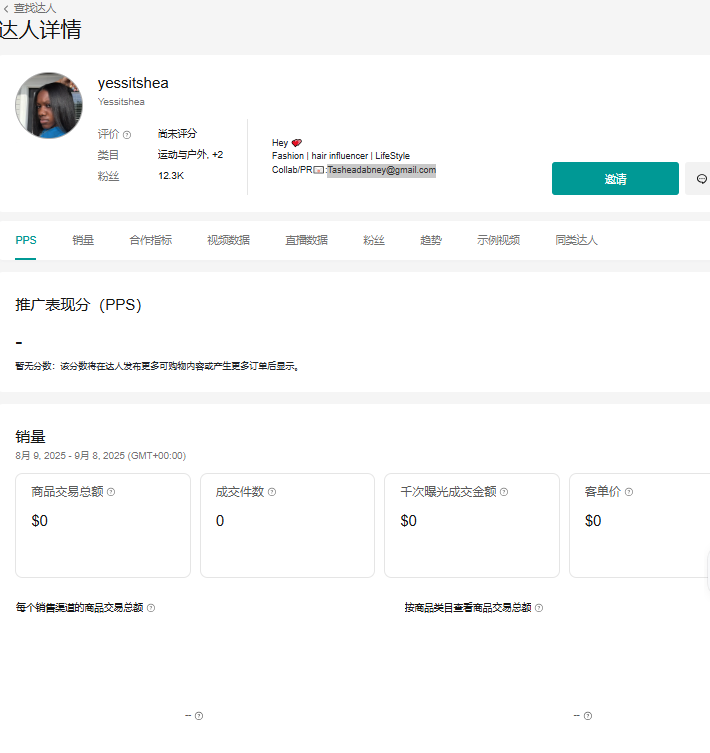Click help icon next to 按商品类目查看商品交易总额
Image resolution: width=710 pixels, height=753 pixels.
539,608
